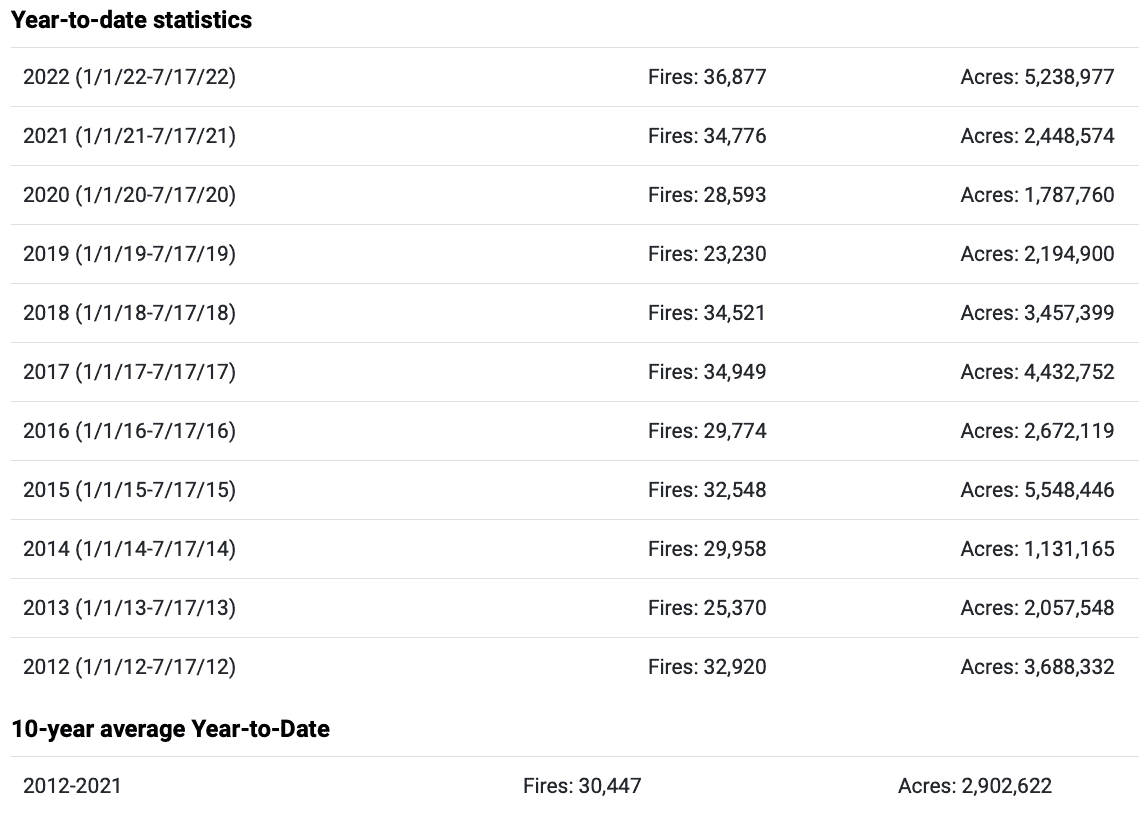
Task: Click the 10-year average acres 2,902,622
Action: (x=975, y=785)
